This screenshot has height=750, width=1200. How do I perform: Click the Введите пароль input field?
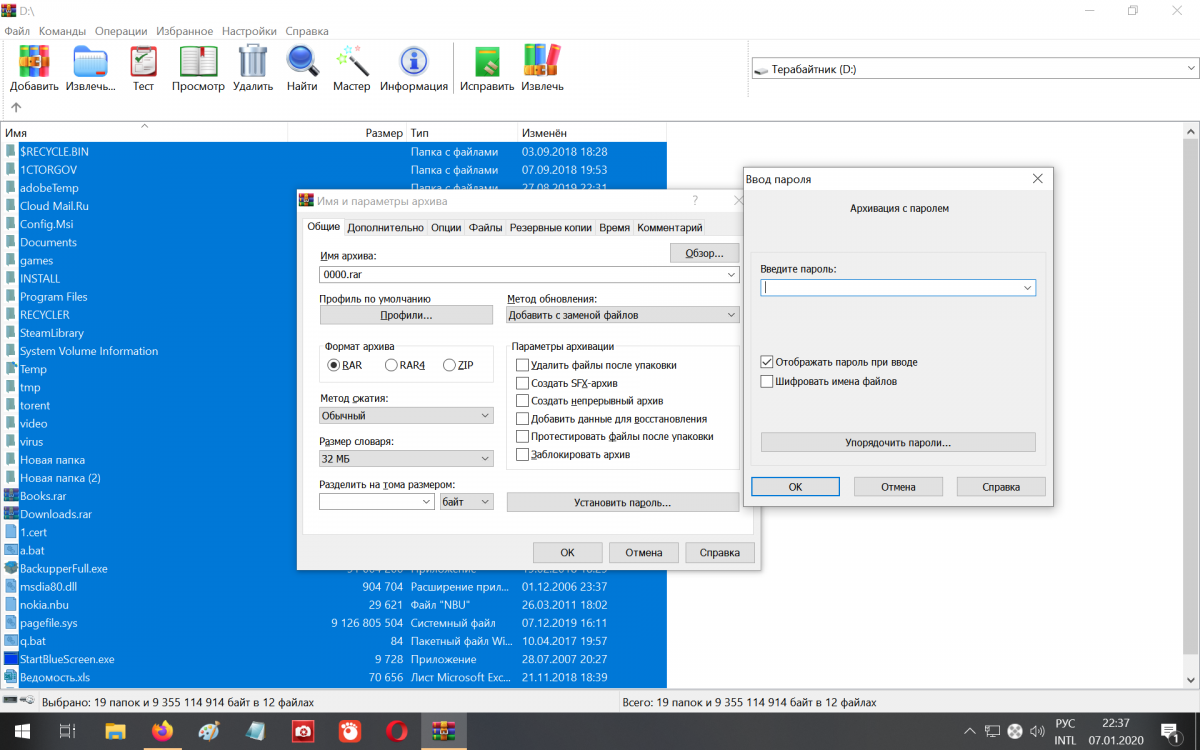[890, 288]
